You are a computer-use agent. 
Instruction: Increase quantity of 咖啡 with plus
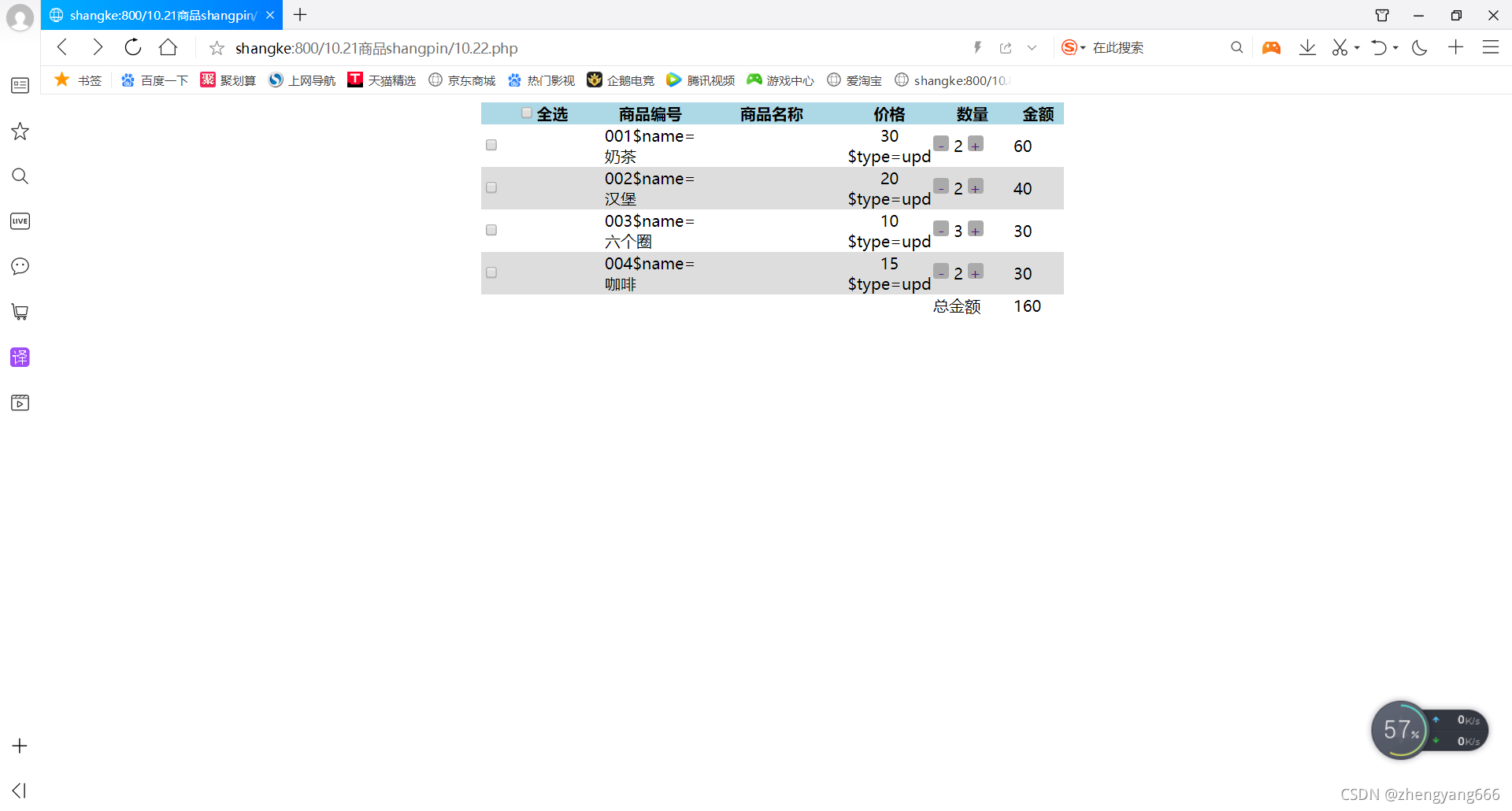[x=976, y=272]
